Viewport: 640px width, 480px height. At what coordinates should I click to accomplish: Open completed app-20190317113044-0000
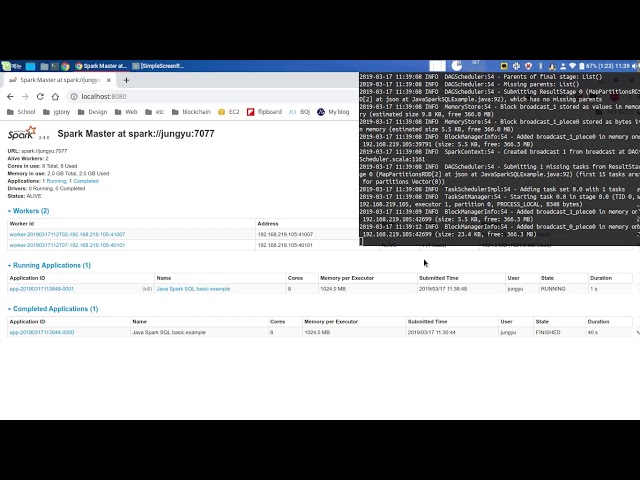coord(42,333)
